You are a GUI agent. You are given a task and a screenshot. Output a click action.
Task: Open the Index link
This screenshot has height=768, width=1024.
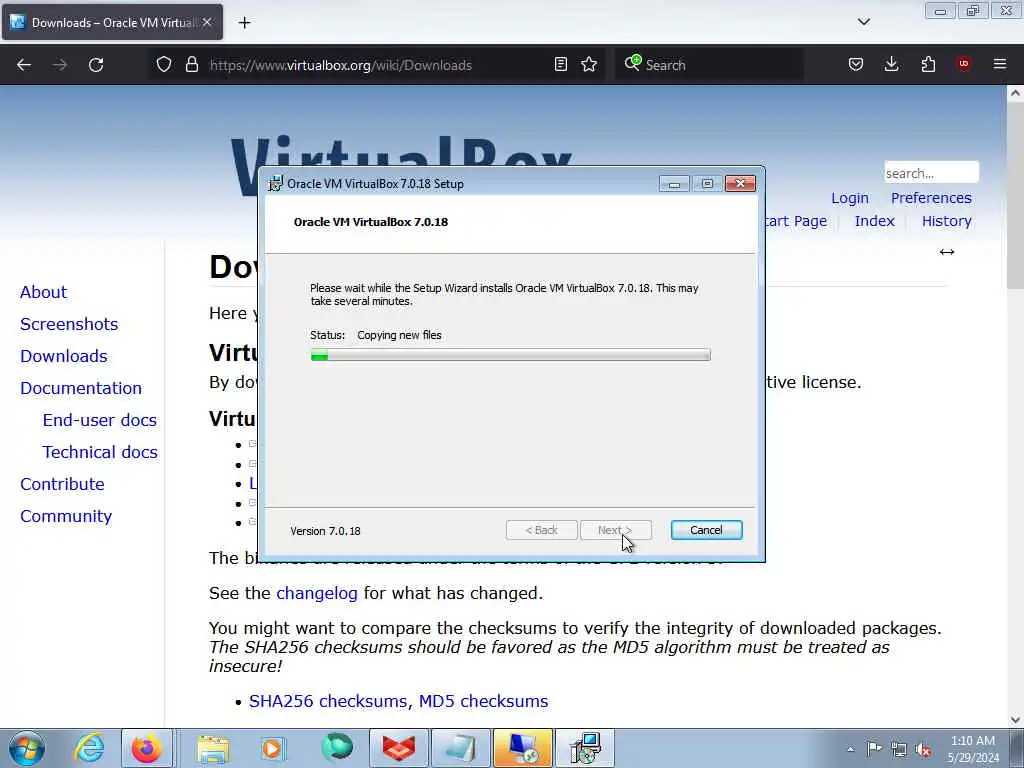[874, 221]
